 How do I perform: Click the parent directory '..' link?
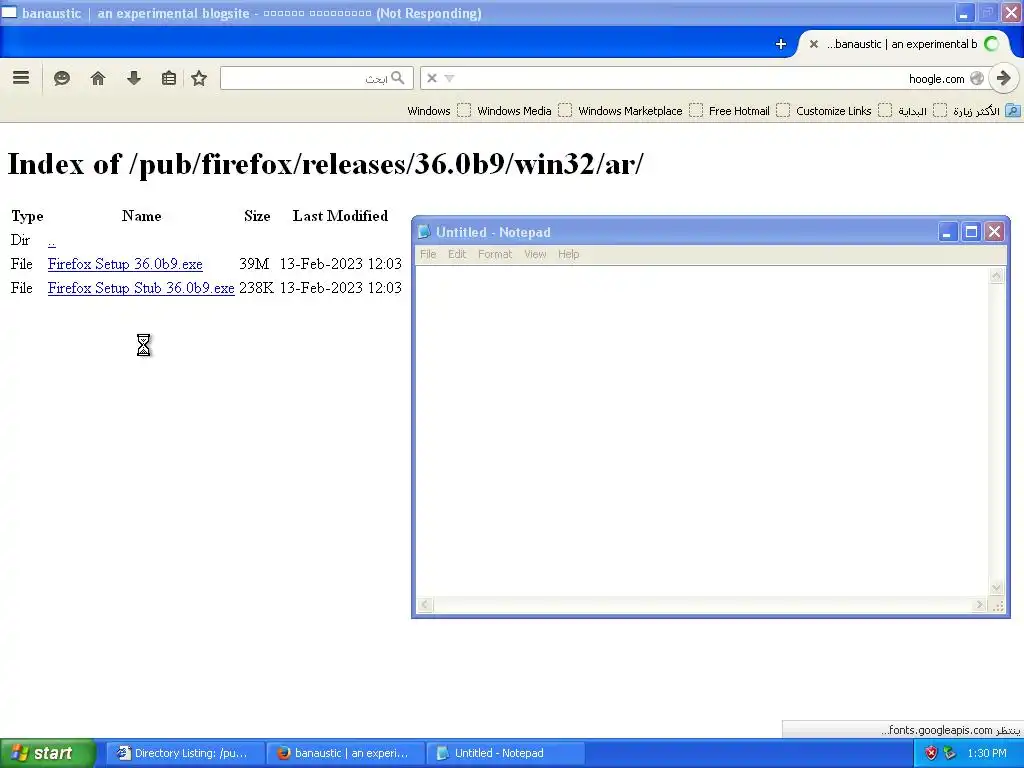(52, 241)
